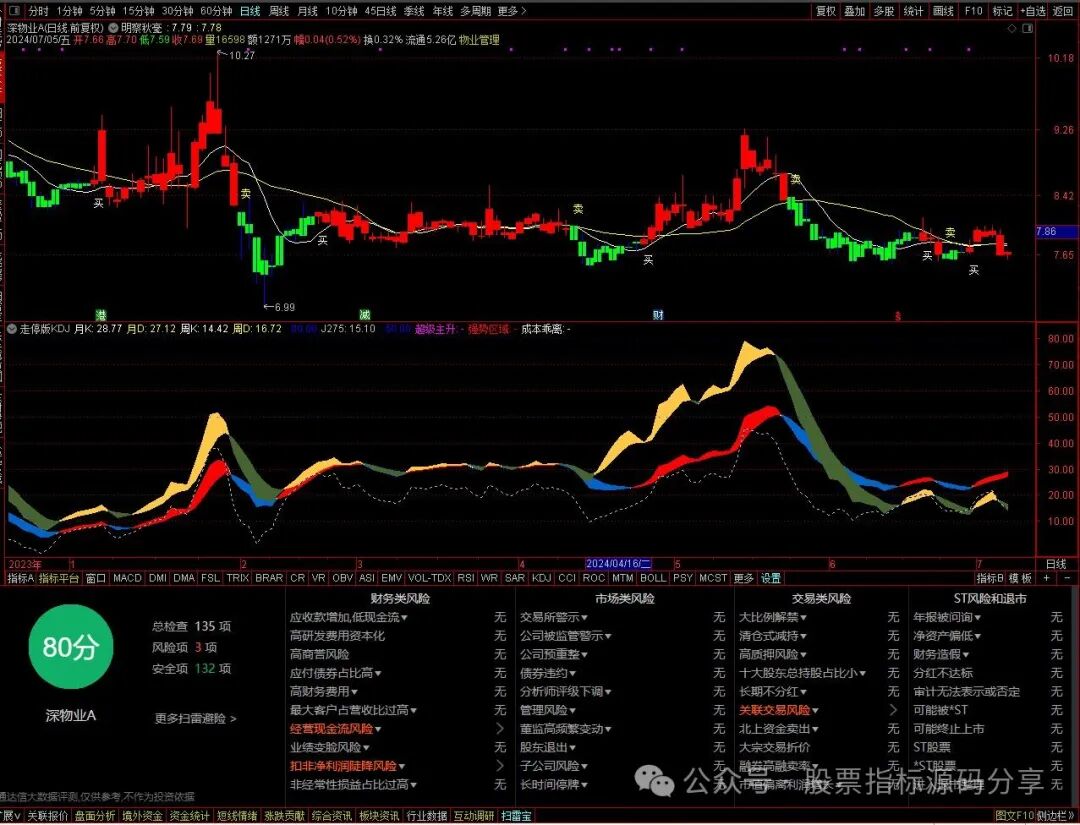Click the plus zoom-in button beside 模板
Viewport: 1080px width, 825px height.
click(1047, 578)
